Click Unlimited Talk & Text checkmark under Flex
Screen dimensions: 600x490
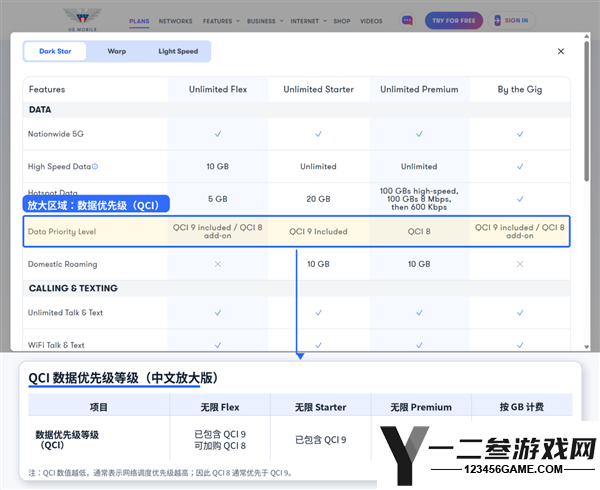(x=218, y=313)
